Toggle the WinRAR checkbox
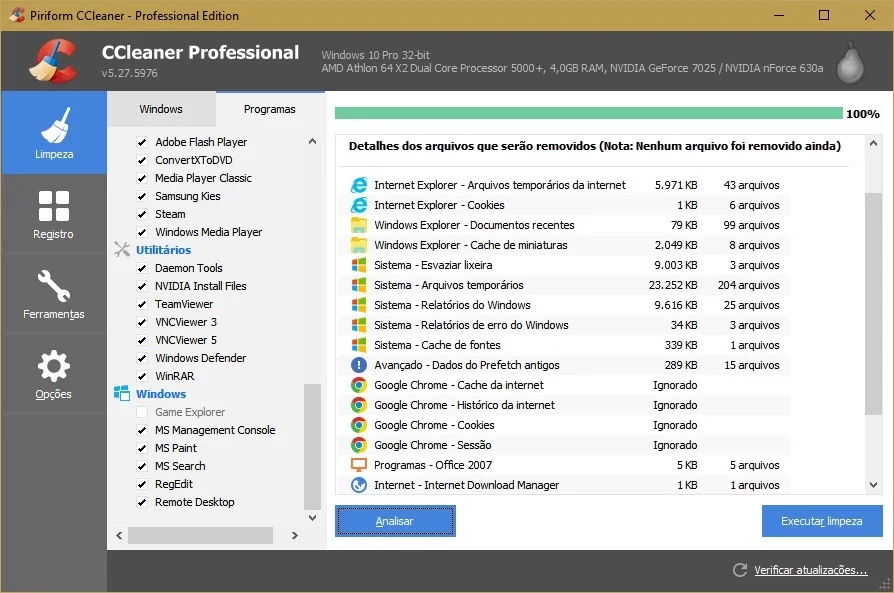 [142, 376]
